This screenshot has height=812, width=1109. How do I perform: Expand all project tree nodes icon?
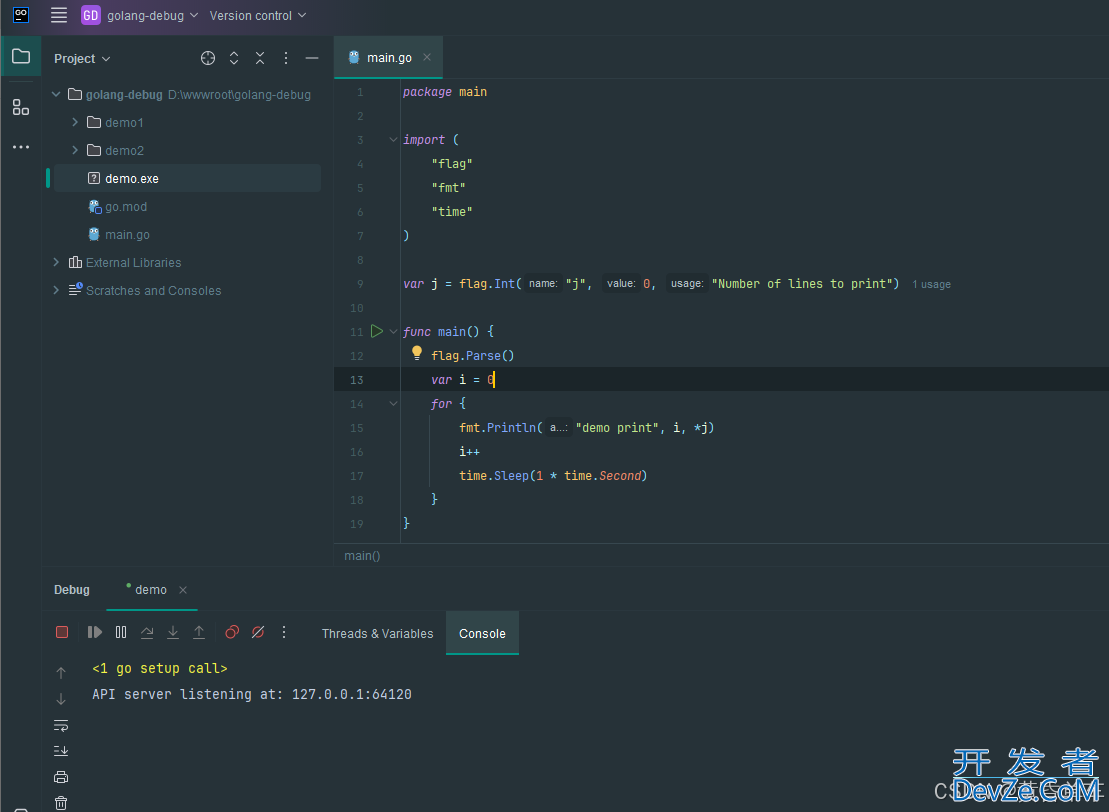[234, 59]
